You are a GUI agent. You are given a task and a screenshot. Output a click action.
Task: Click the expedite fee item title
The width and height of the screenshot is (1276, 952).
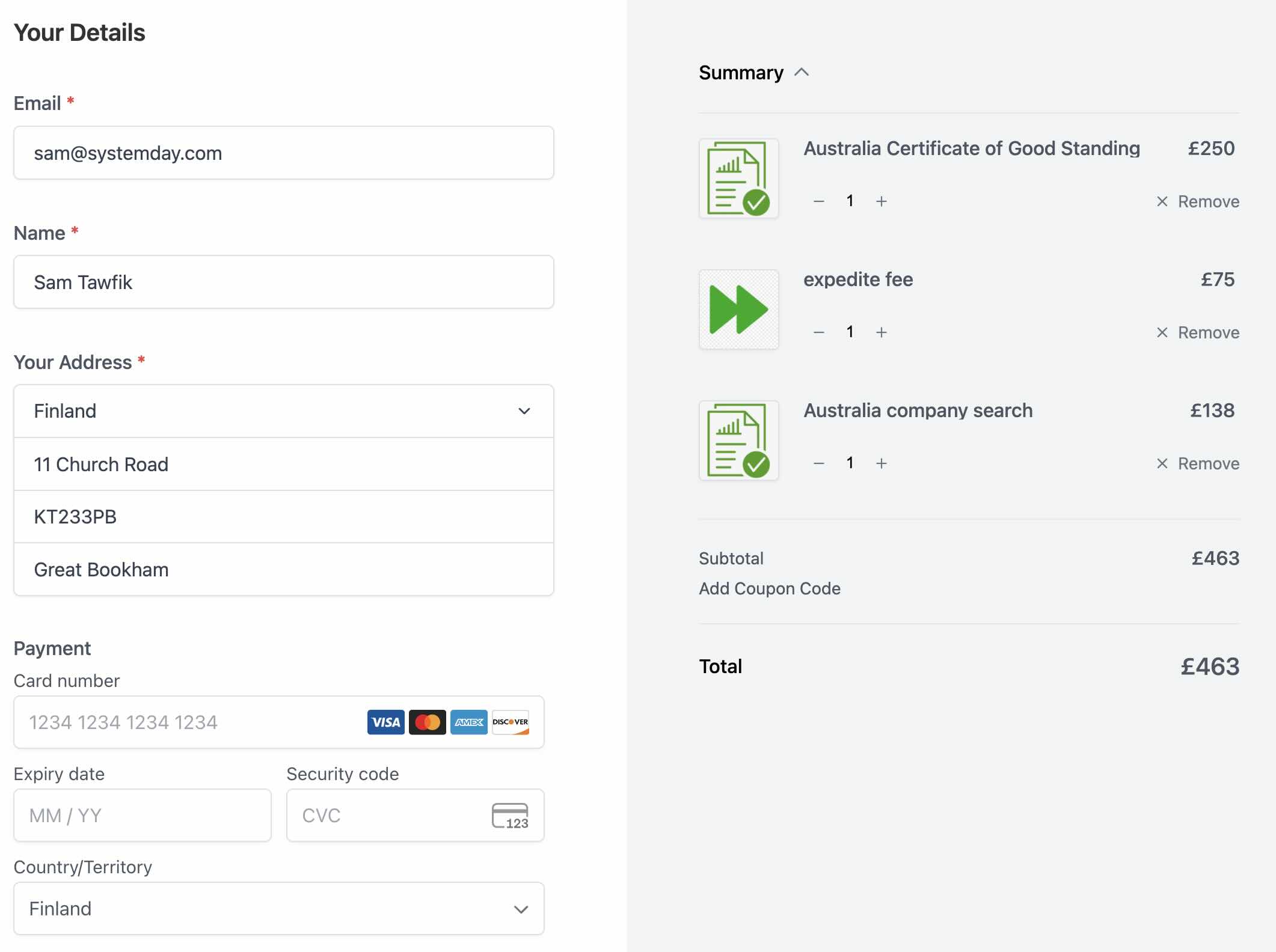pos(858,279)
